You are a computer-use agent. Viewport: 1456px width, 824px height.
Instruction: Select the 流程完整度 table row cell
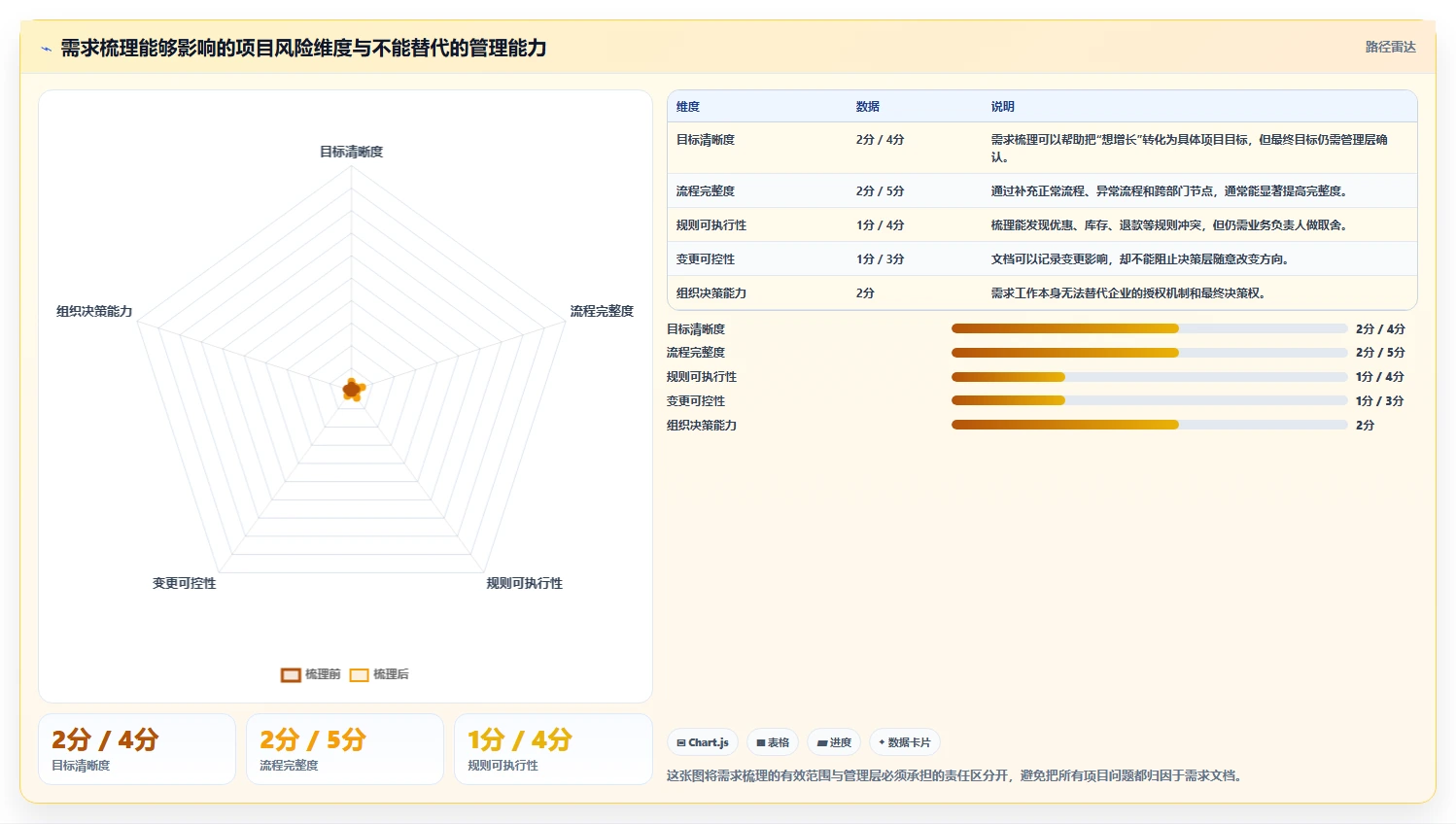pos(706,191)
